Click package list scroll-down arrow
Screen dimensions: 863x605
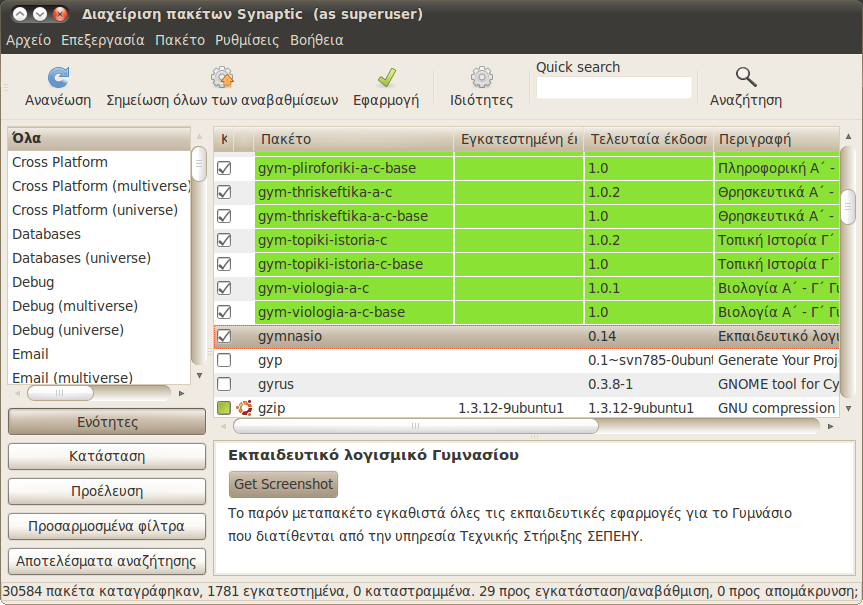pyautogui.click(x=848, y=408)
